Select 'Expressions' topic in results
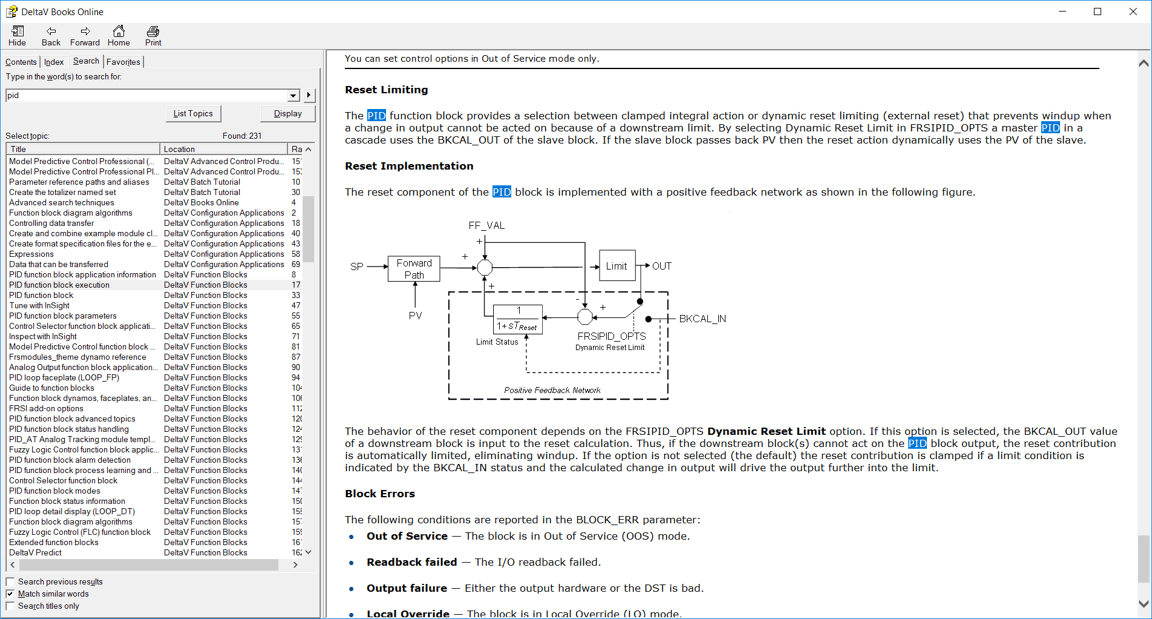Image resolution: width=1152 pixels, height=619 pixels. [31, 254]
